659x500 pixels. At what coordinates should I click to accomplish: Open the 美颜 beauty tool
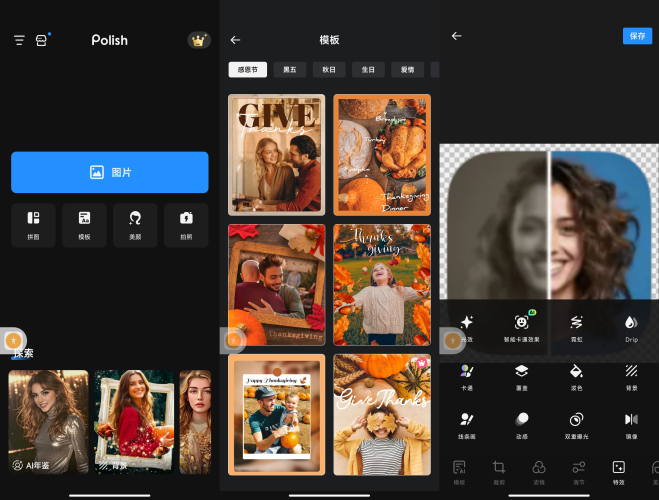tap(135, 224)
